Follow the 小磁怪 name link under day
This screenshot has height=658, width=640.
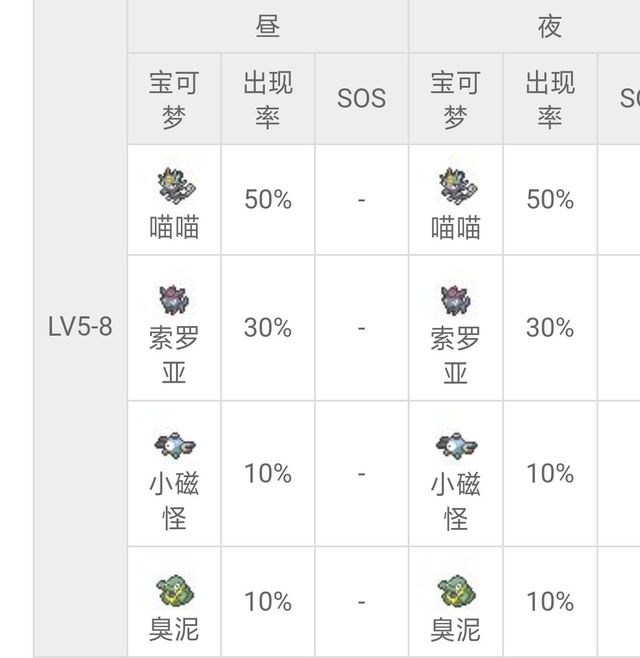coord(174,501)
